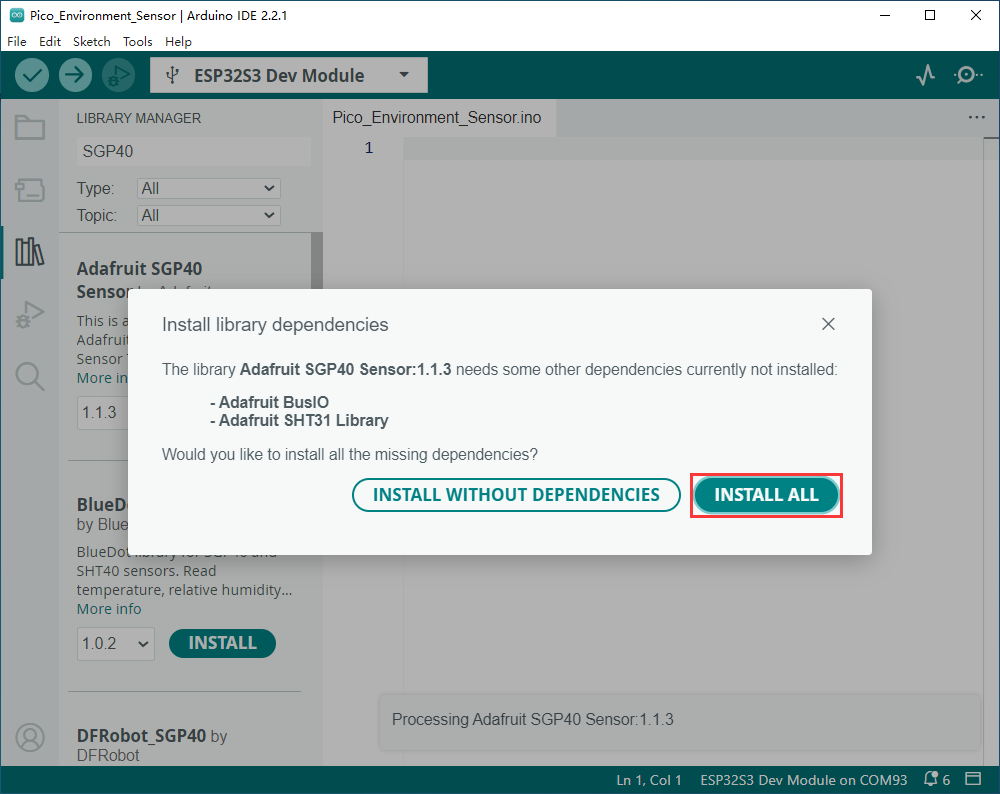Screen dimensions: 1000x794
Task: Select the Pico_Environment_Sensor.ino tab
Action: point(437,117)
